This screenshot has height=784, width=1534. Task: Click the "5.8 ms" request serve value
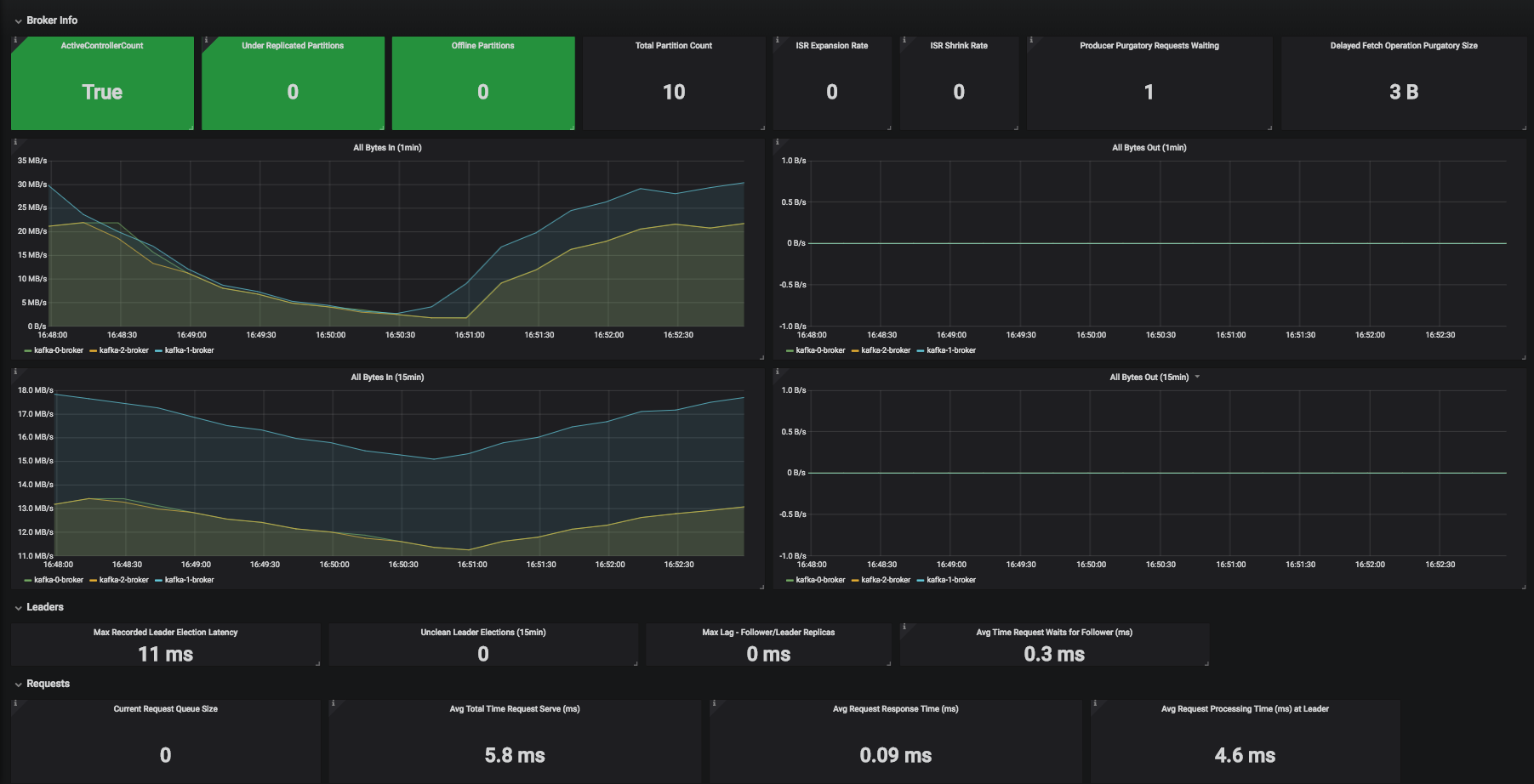515,755
